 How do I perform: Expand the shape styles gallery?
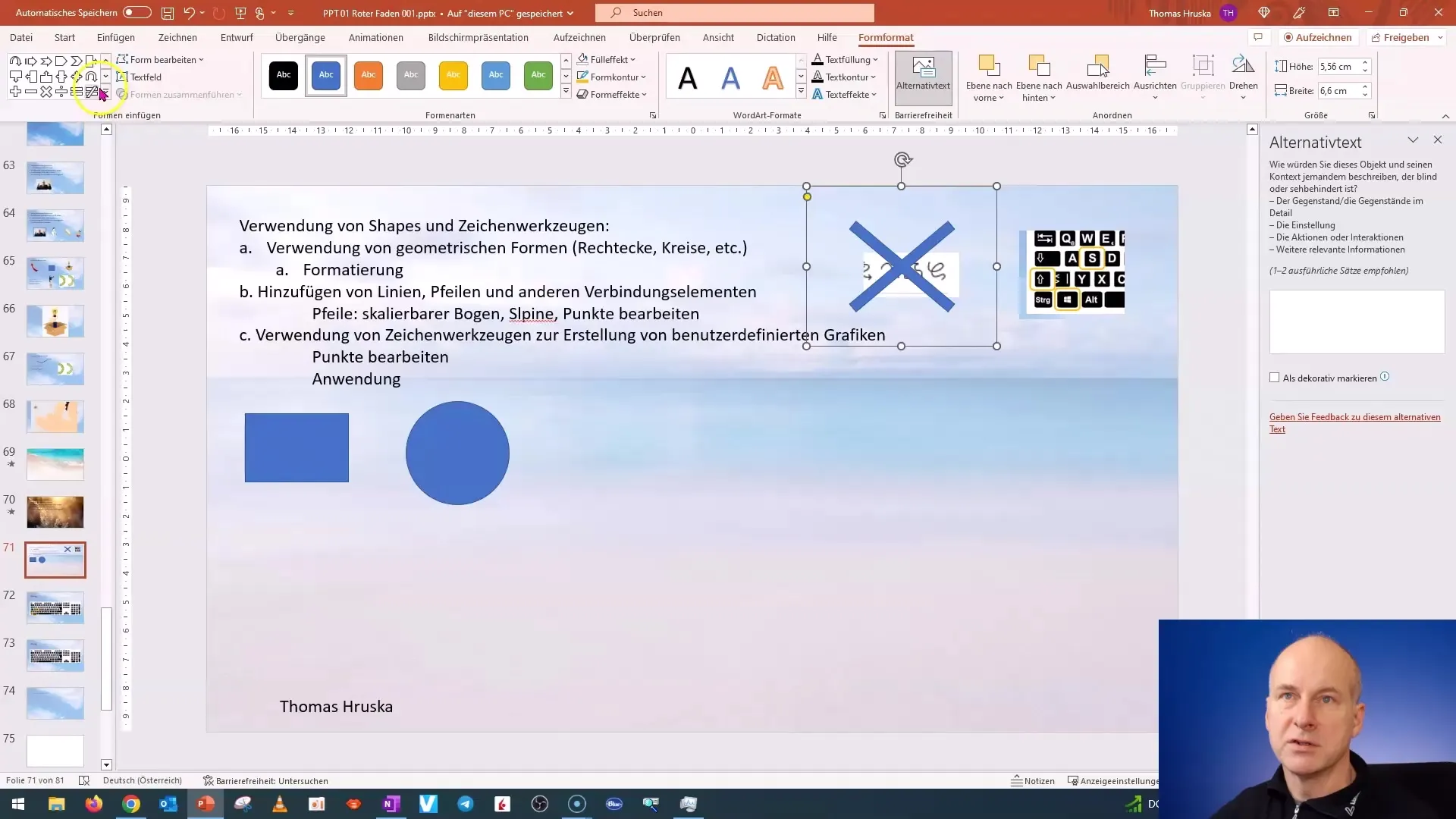pos(566,92)
